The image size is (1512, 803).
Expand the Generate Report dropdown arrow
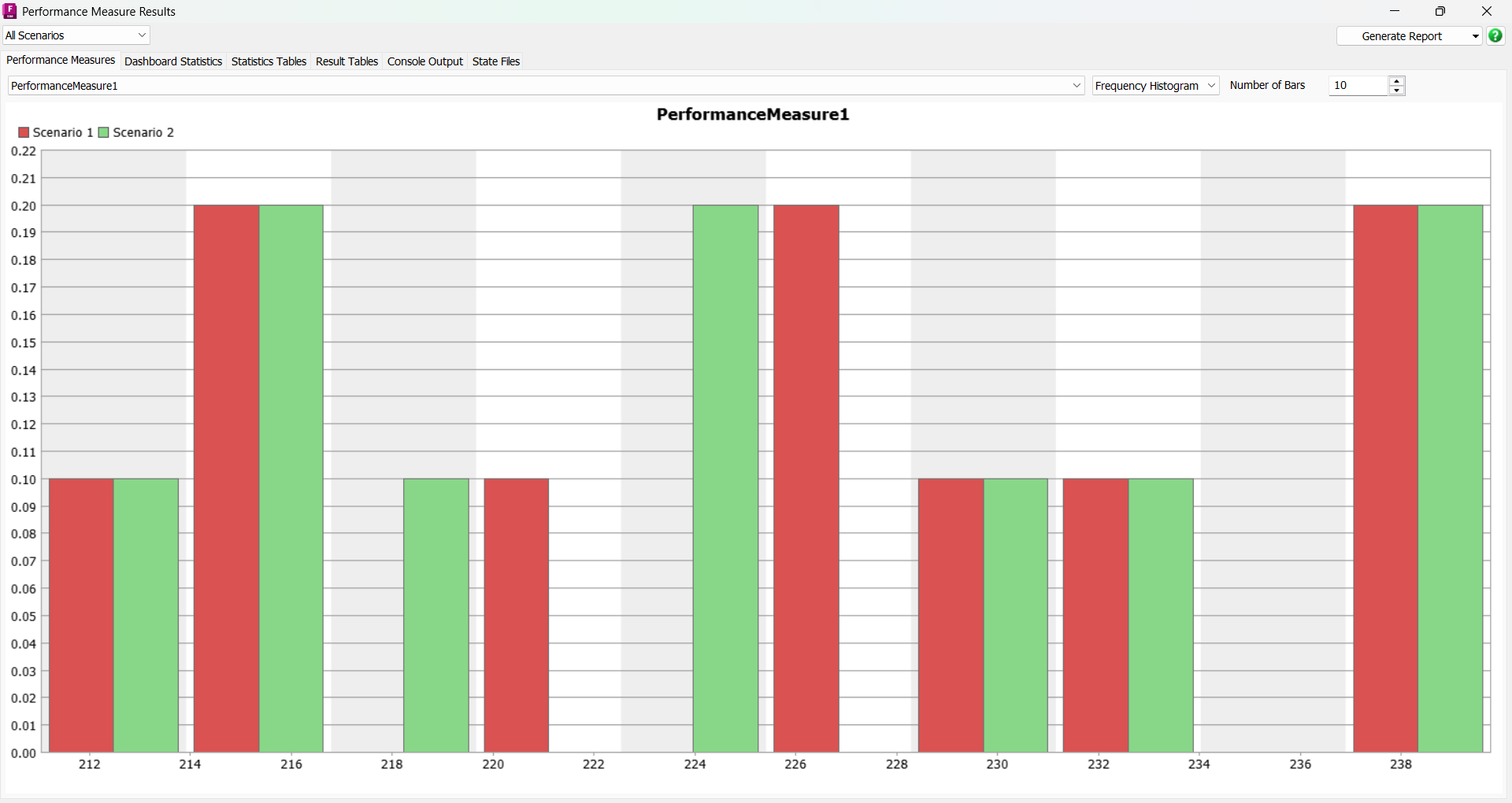tap(1475, 36)
